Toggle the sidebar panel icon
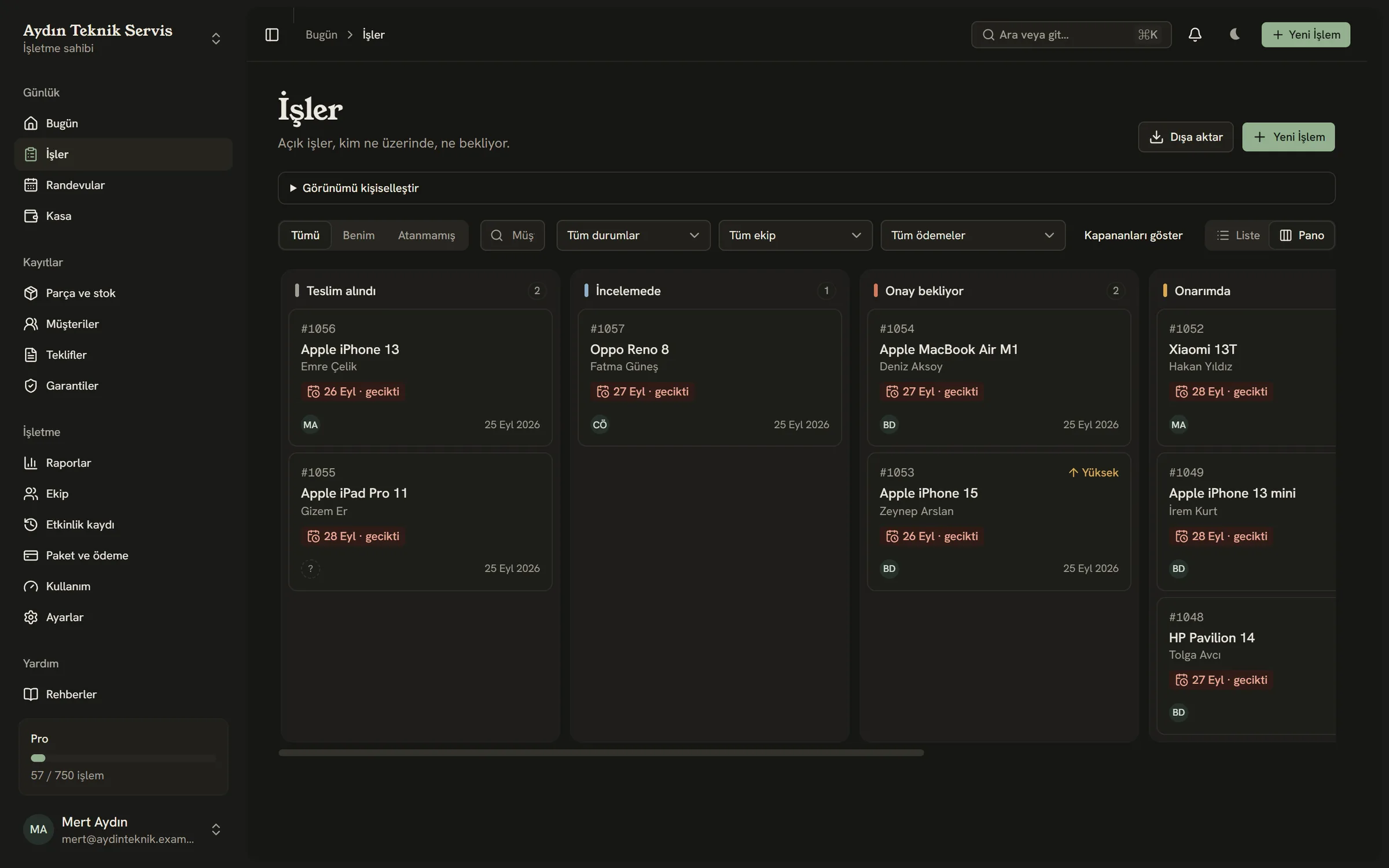 point(271,35)
